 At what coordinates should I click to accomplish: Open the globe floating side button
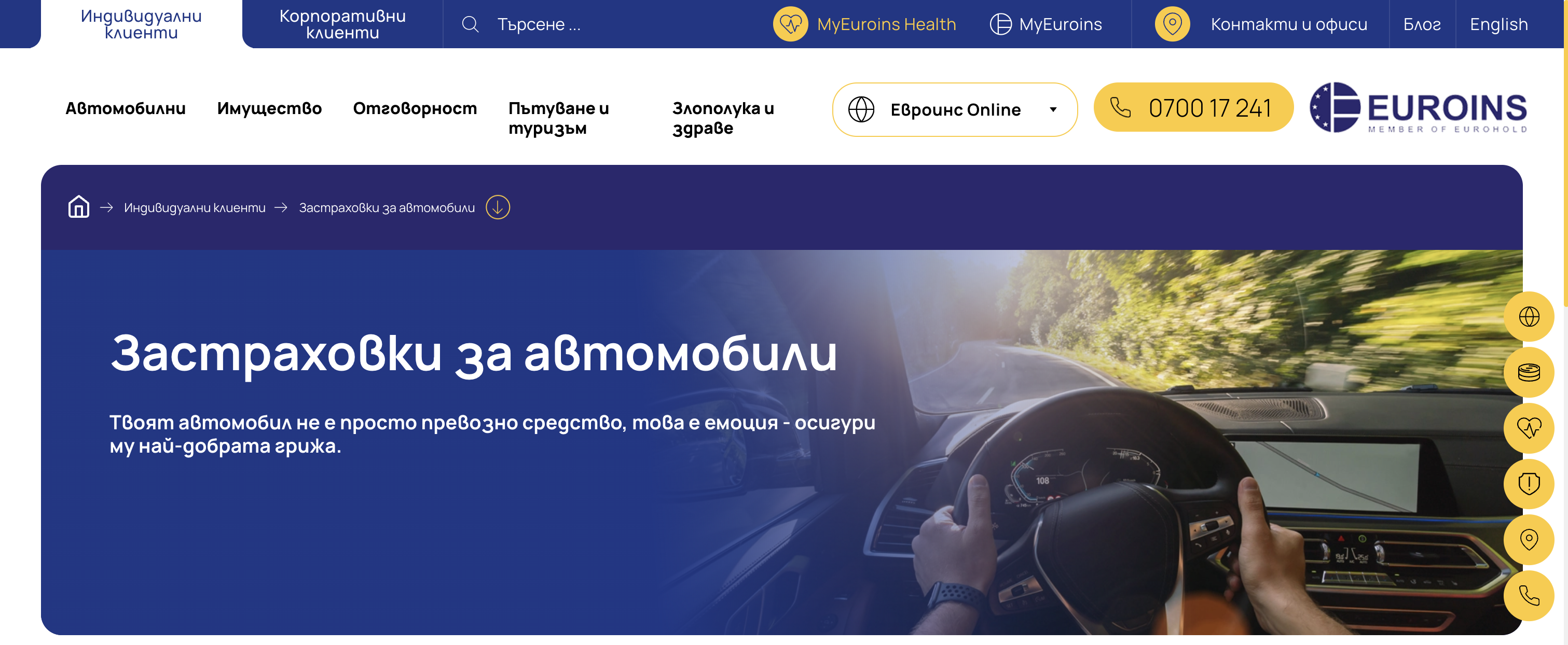pos(1529,316)
